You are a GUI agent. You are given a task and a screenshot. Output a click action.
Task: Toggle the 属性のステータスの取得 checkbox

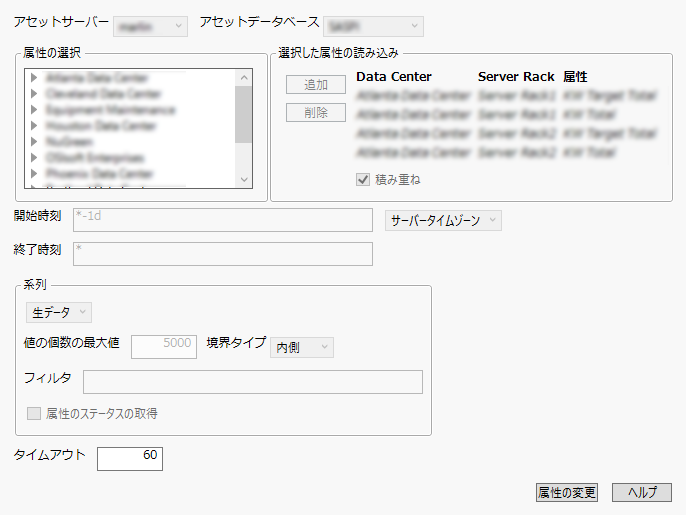point(34,413)
